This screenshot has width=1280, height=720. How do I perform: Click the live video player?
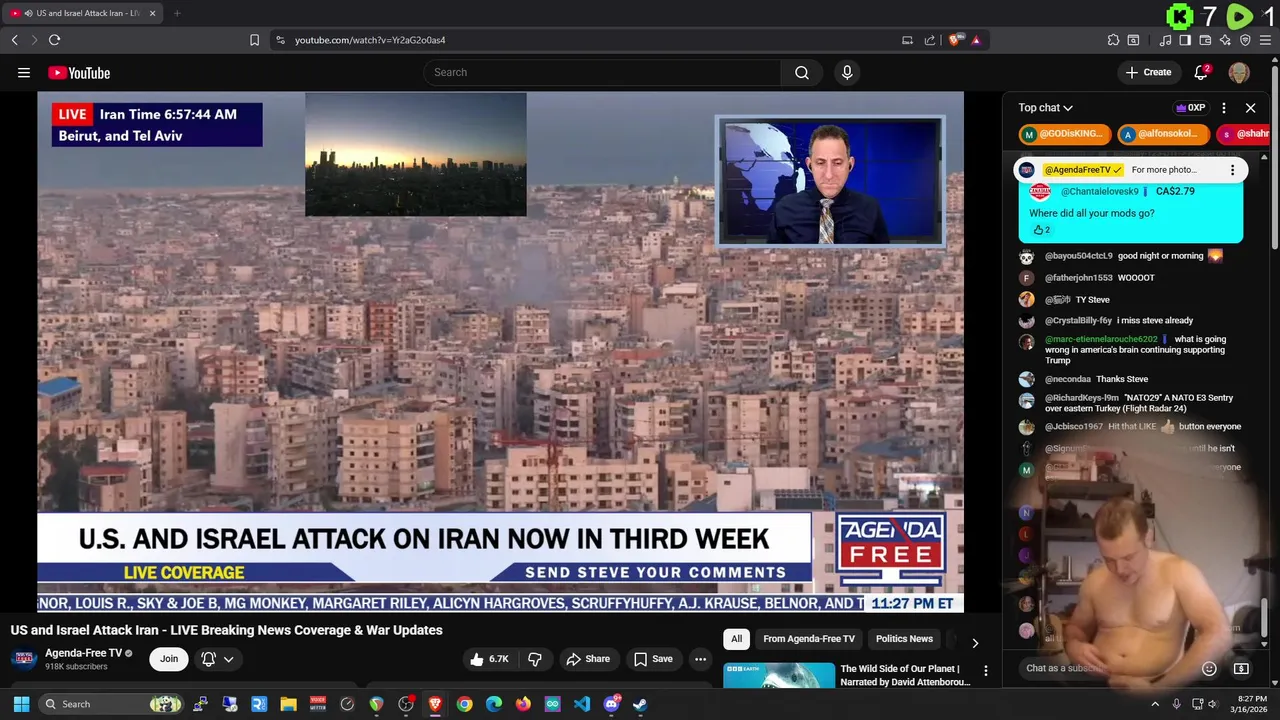tap(500, 352)
